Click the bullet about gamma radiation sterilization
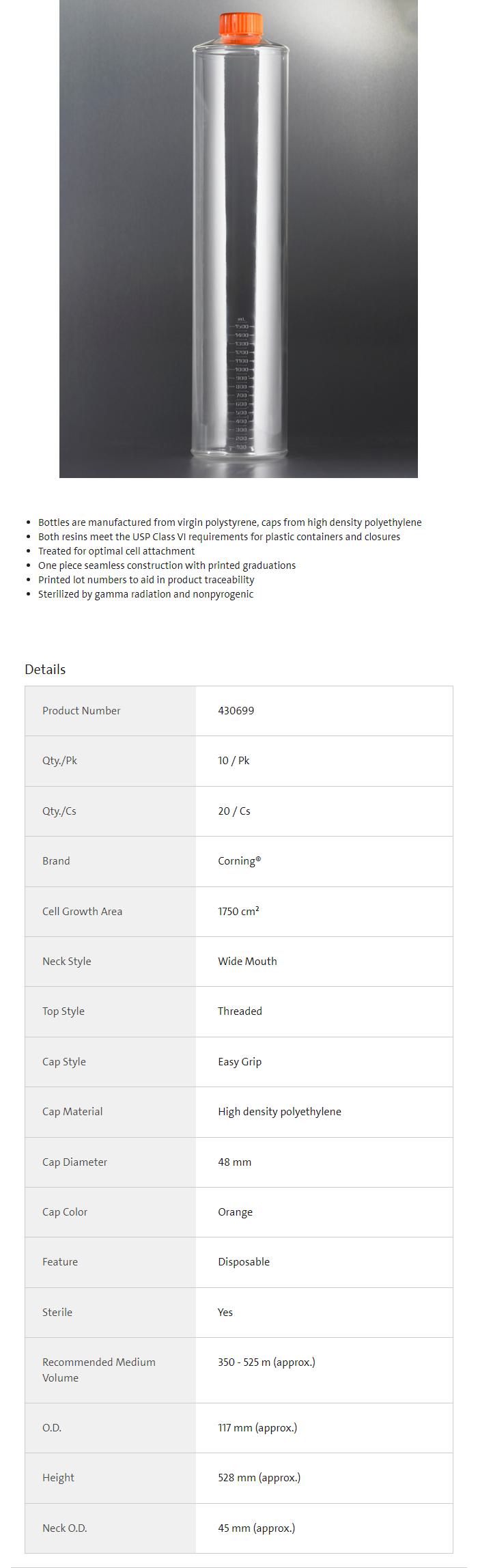The width and height of the screenshot is (478, 1568). [145, 594]
